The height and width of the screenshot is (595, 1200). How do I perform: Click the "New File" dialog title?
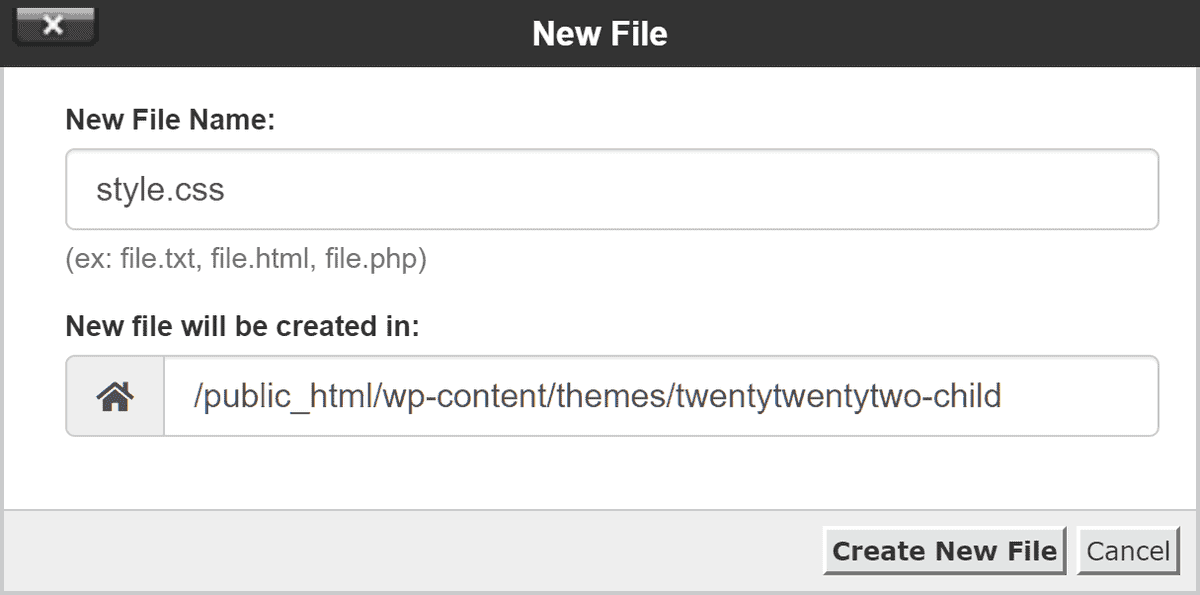pos(599,34)
